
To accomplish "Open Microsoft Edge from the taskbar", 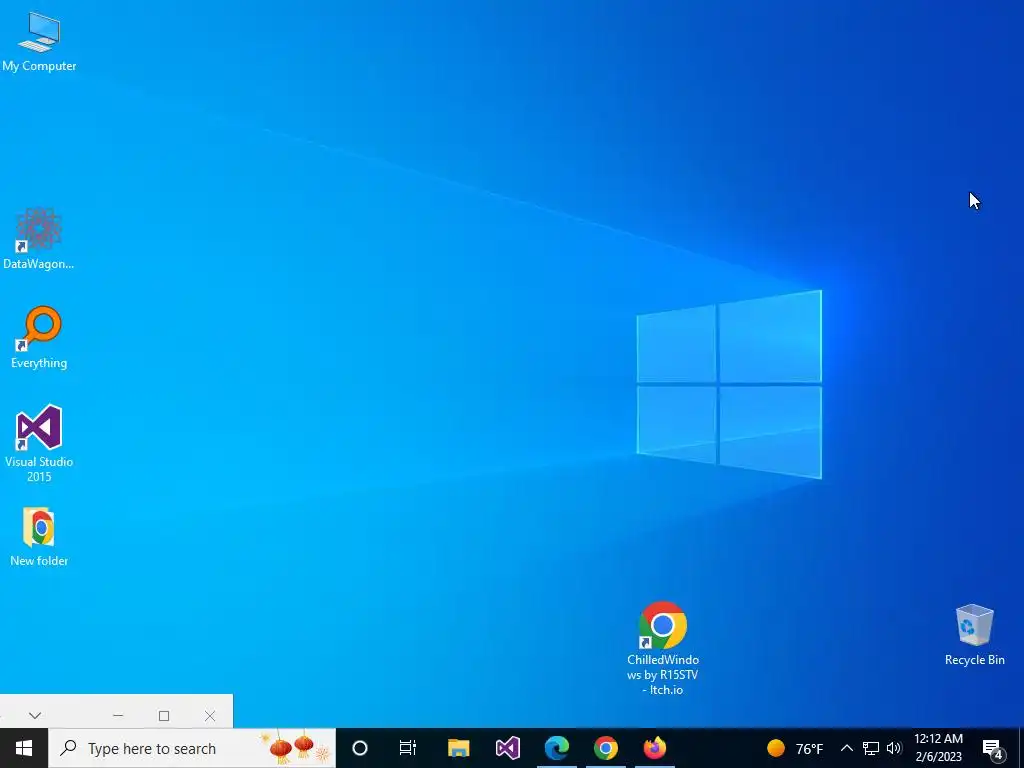I will tap(557, 748).
